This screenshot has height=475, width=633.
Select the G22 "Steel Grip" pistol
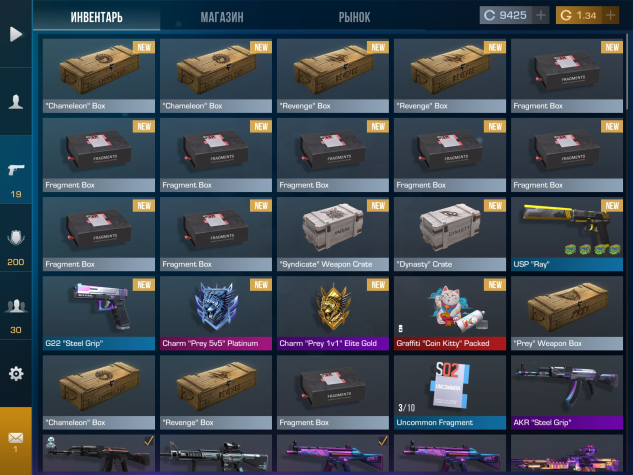[x=99, y=313]
